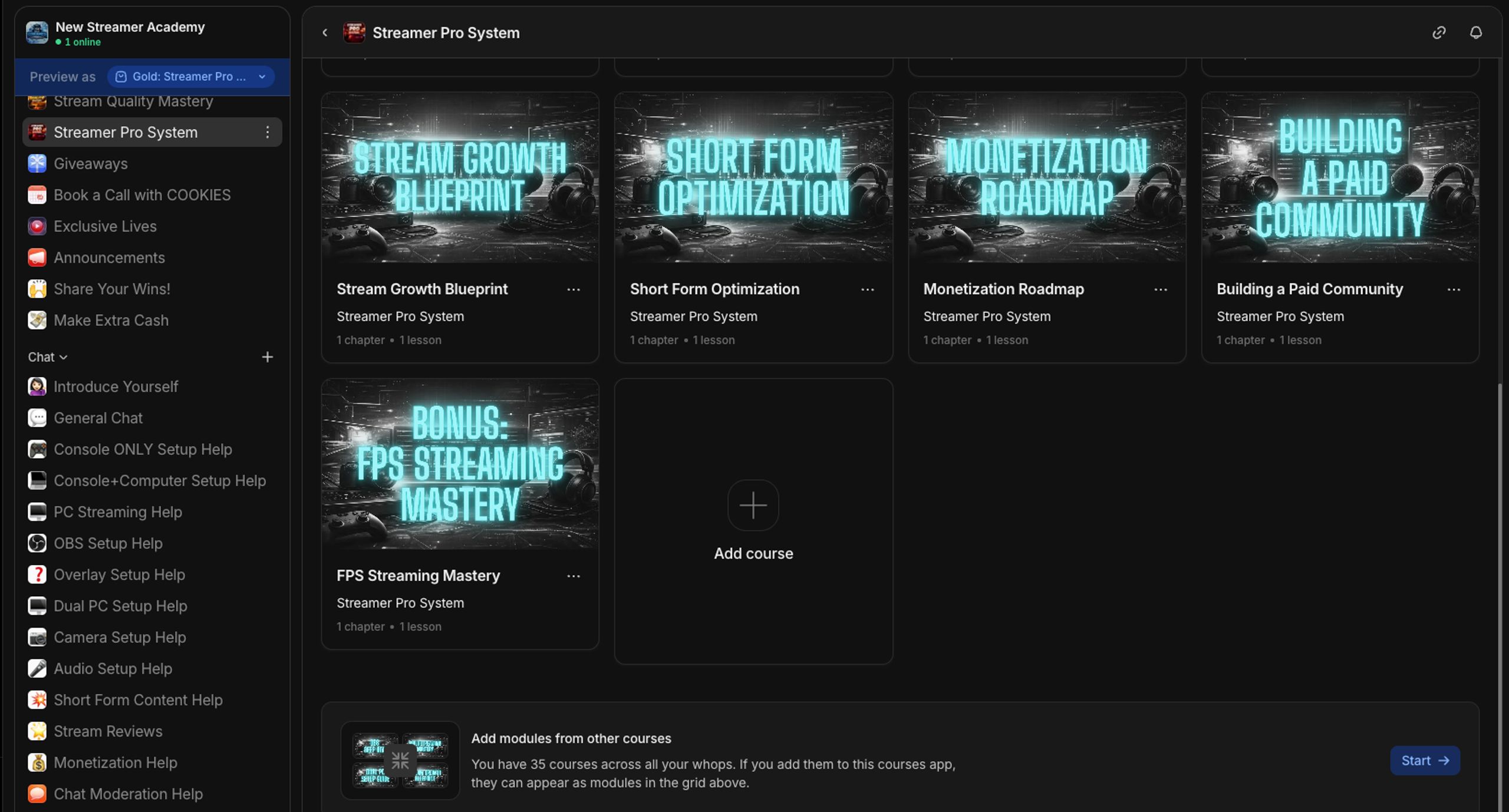Open Camera Setup Help chat

(152, 637)
